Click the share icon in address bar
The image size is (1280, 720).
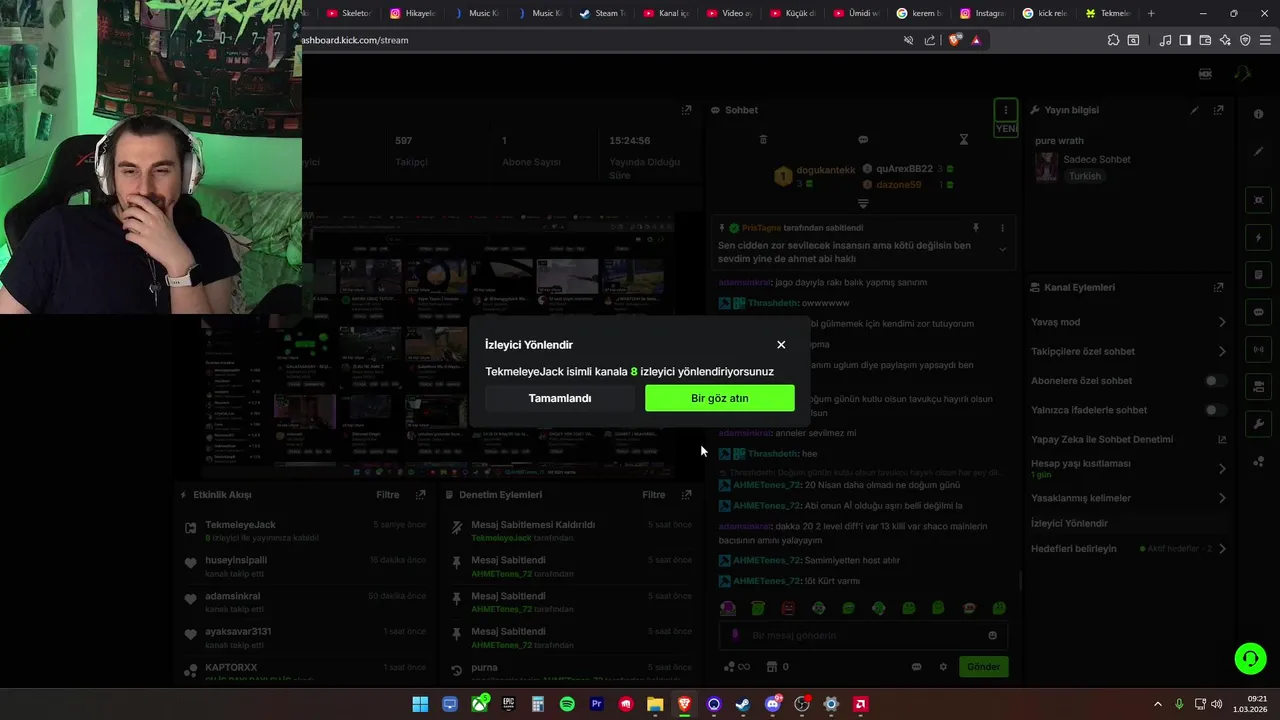point(930,40)
